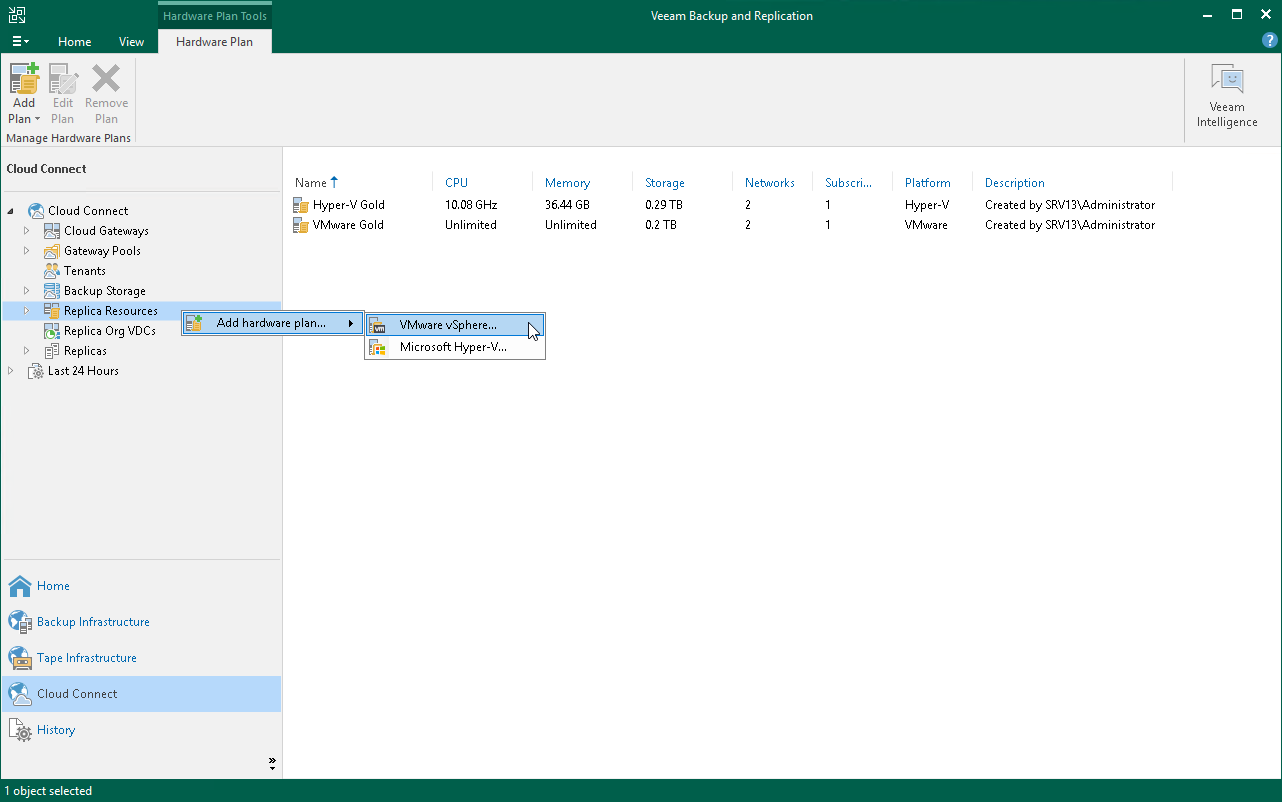Collapse the Cloud Connect root node
This screenshot has height=802, width=1282.
pos(9,210)
